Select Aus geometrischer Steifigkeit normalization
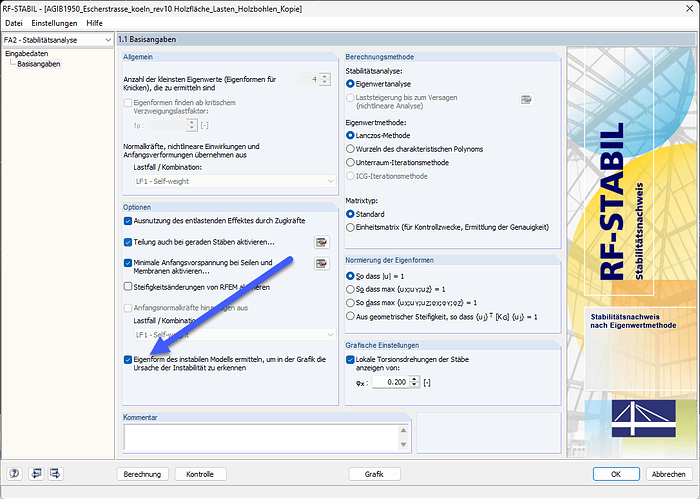This screenshot has width=700, height=499. (350, 316)
